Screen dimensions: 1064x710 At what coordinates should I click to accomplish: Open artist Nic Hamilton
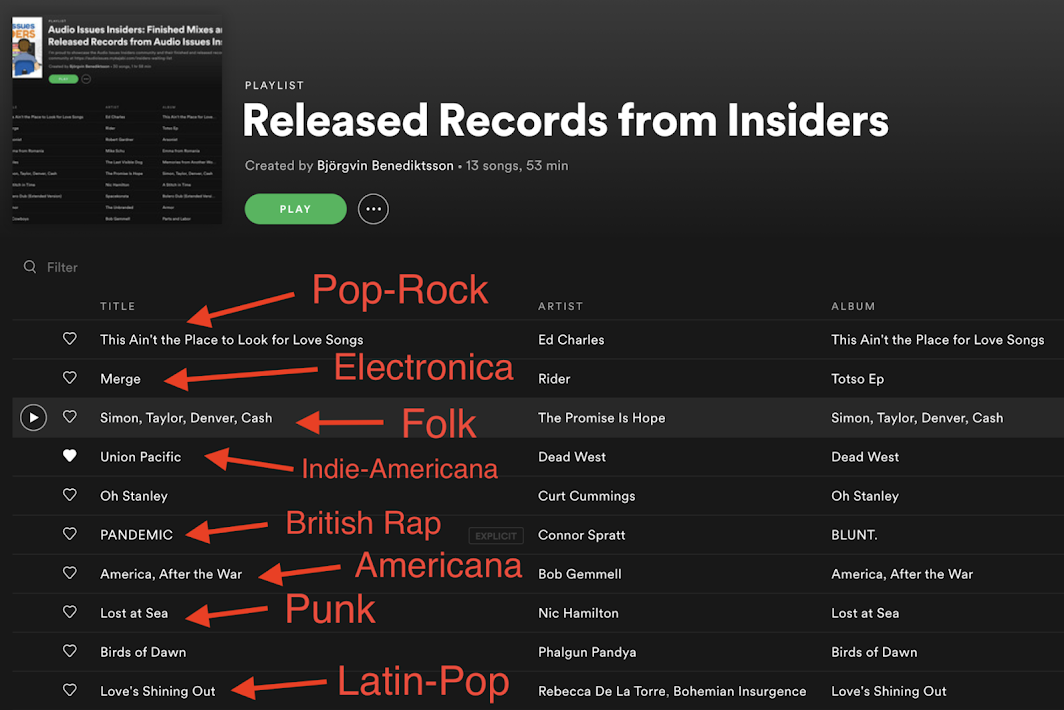tap(578, 613)
